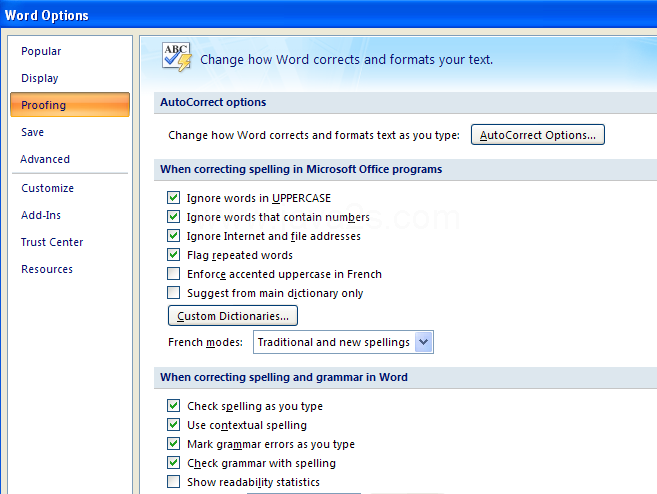
Task: Open Custom Dictionaries dialog
Action: pyautogui.click(x=233, y=316)
